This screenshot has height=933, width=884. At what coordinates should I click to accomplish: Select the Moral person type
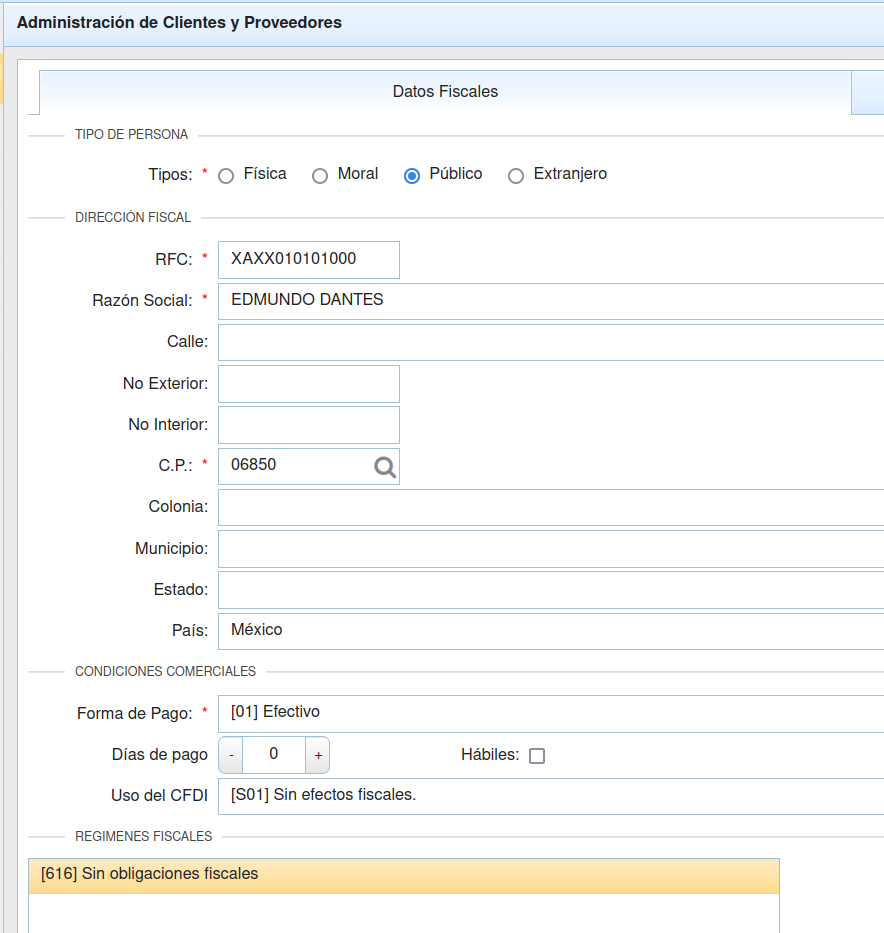(x=320, y=176)
